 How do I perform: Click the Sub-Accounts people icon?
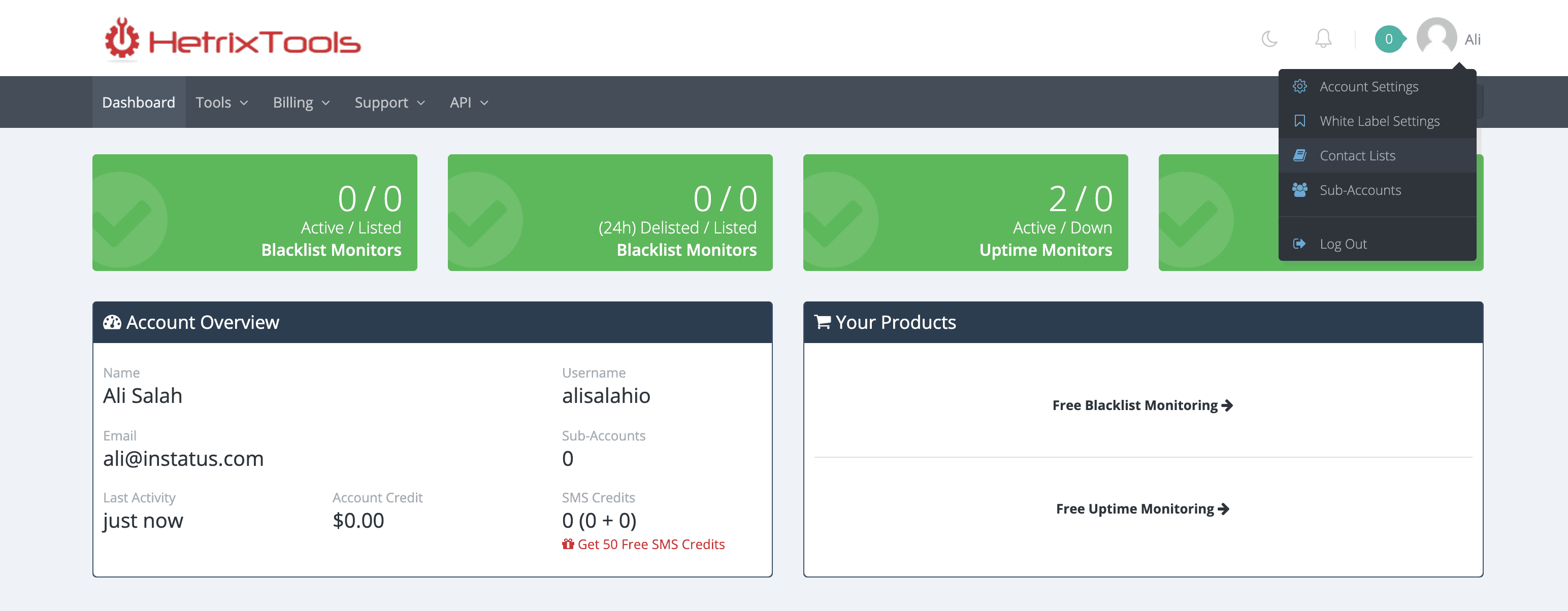pos(1299,190)
